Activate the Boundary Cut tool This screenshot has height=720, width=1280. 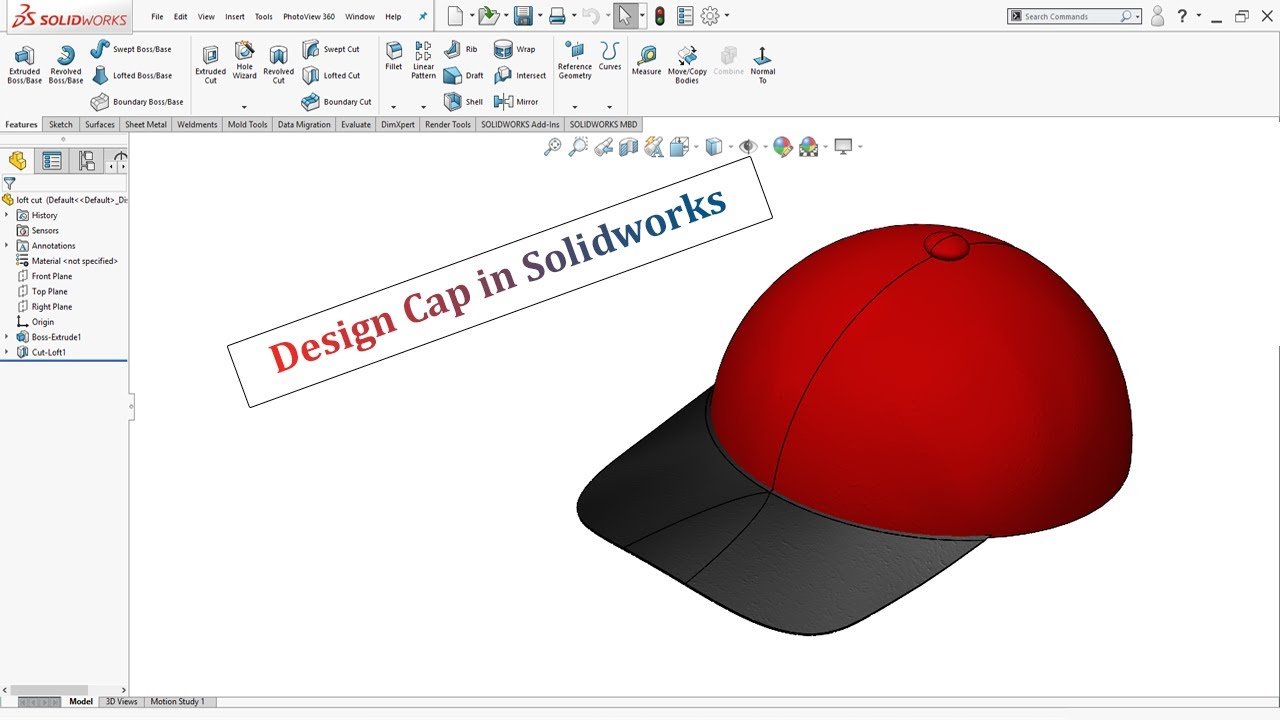click(337, 102)
